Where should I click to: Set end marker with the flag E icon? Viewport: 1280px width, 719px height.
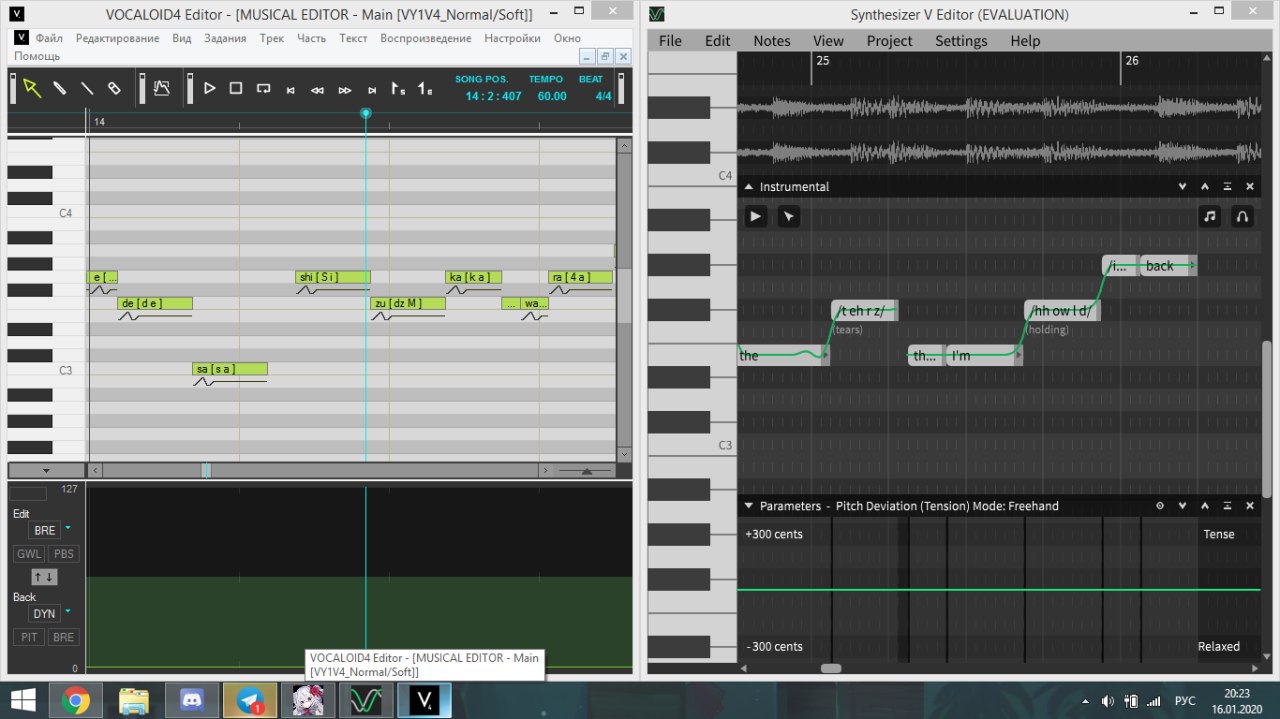pos(425,88)
